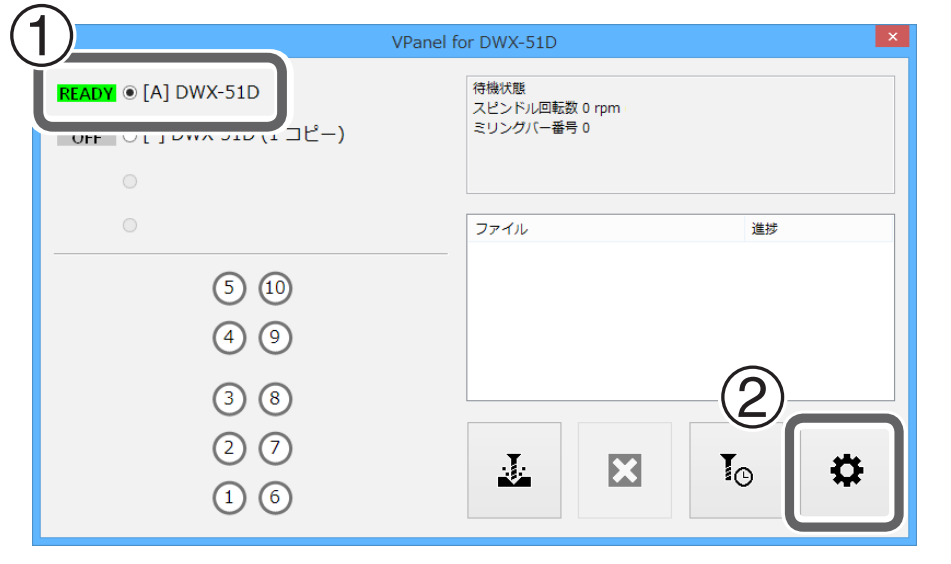Image resolution: width=951 pixels, height=564 pixels.
Task: Click milling bur slot number 10
Action: point(275,288)
